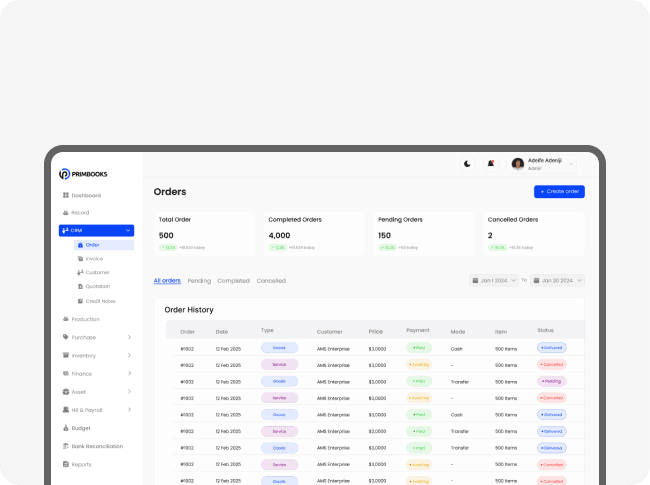The image size is (650, 485).
Task: Click Create order button
Action: click(x=559, y=192)
